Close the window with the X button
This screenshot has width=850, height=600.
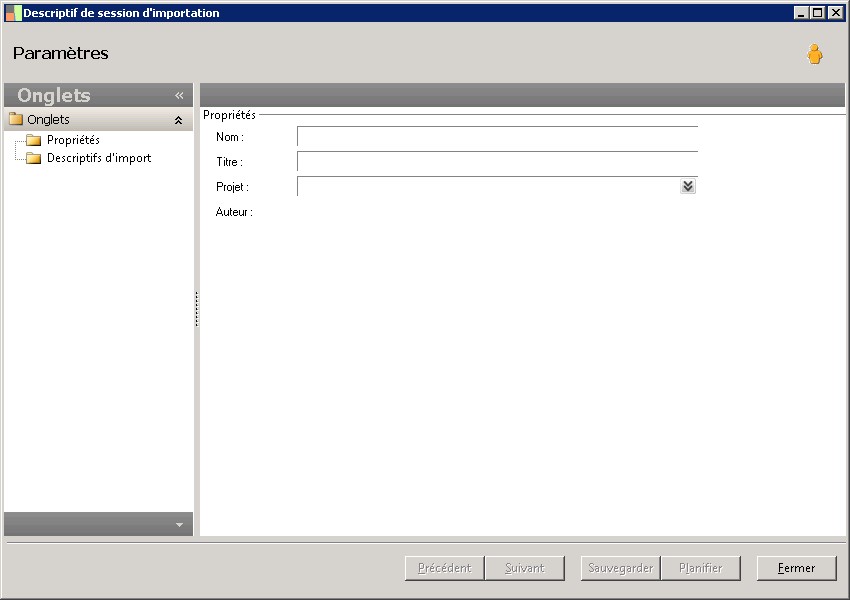(835, 12)
